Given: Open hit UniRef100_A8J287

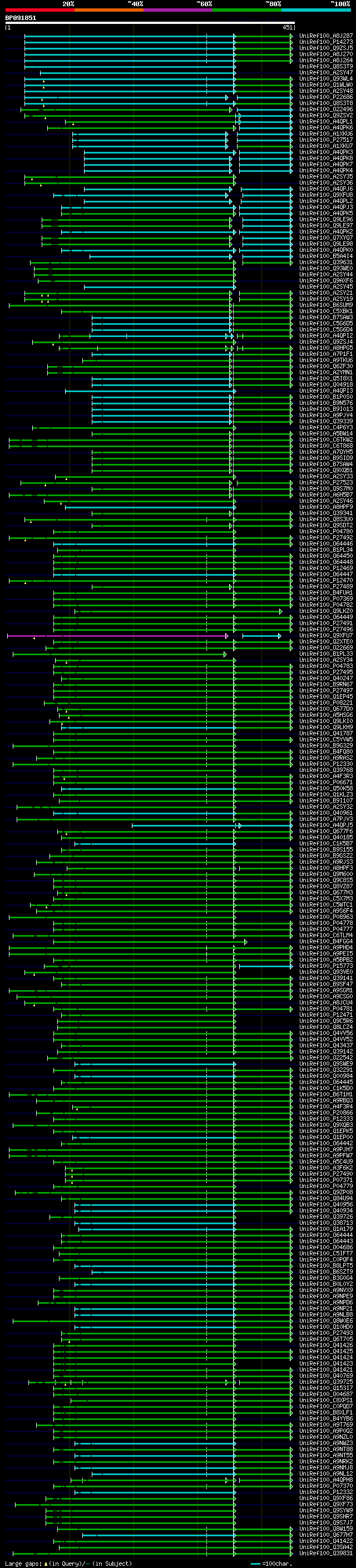Looking at the screenshot, I should tap(326, 36).
